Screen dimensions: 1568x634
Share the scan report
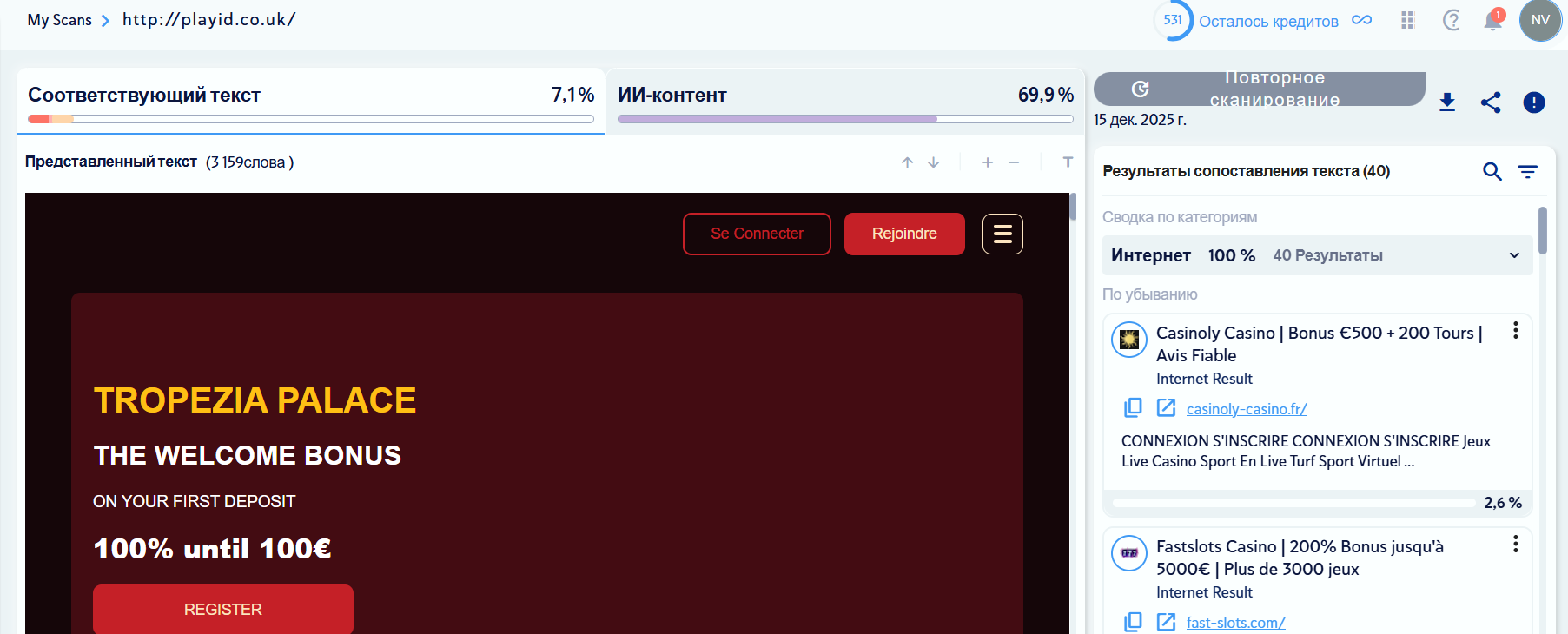(x=1491, y=102)
